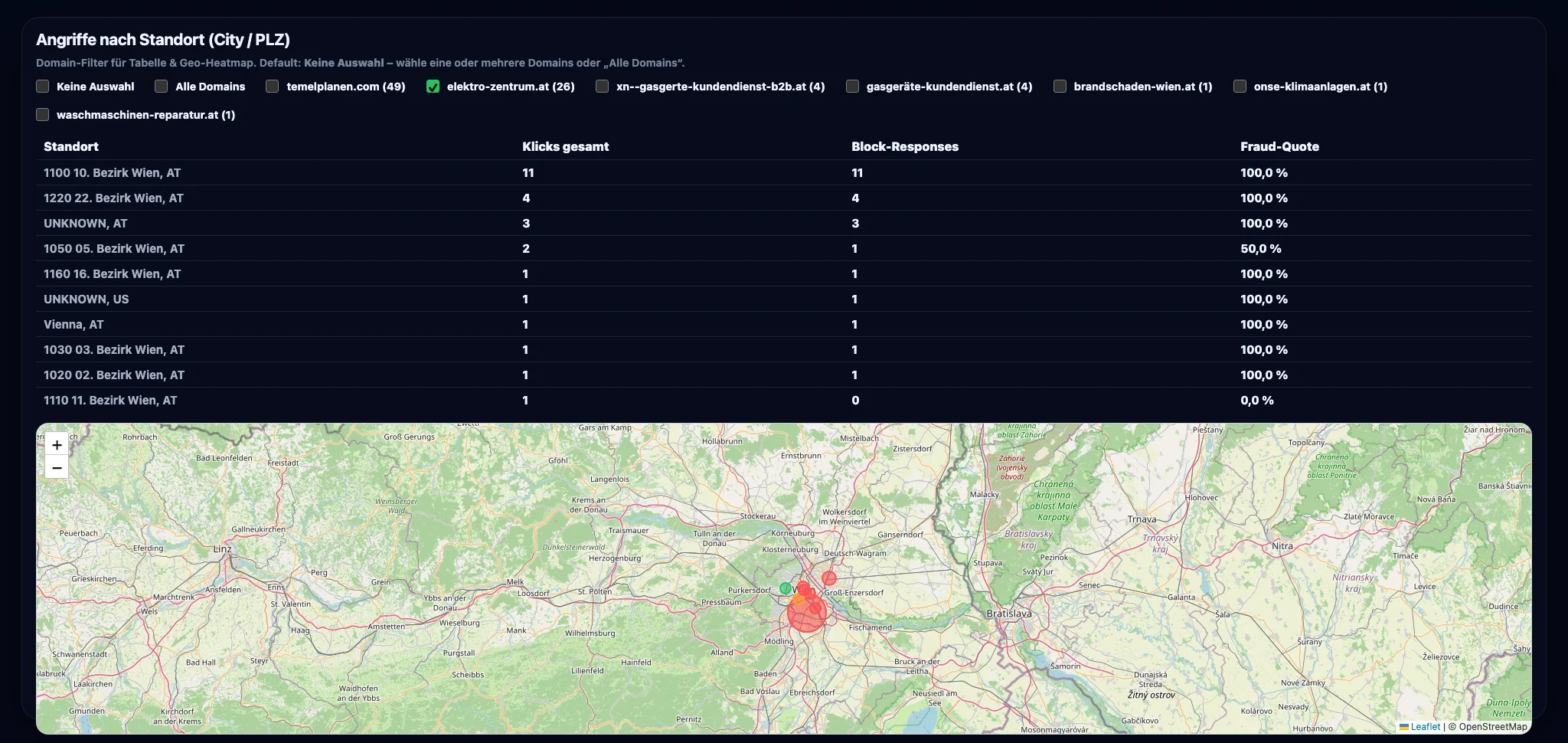
Task: Click the red marker near Deutsch-Wagram
Action: click(x=829, y=578)
